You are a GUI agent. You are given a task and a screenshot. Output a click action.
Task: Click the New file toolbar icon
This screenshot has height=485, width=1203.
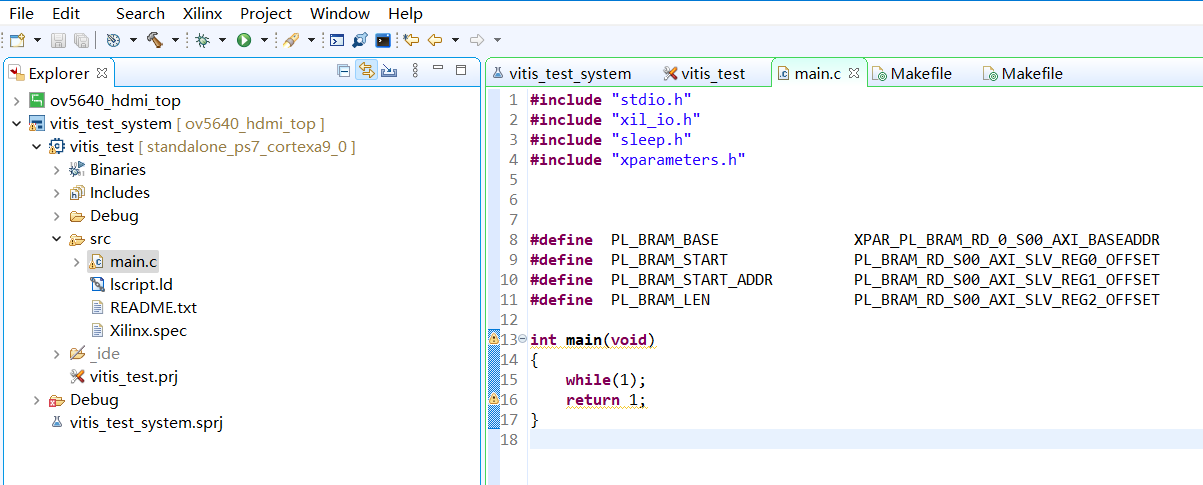17,40
